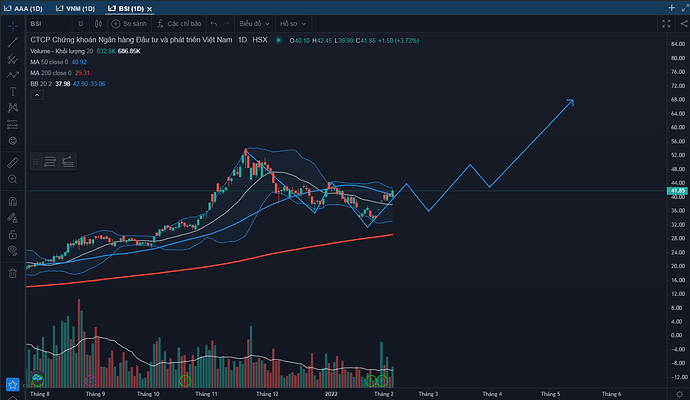
Task: Open 'Các chỉ báo' indicators list
Action: point(179,24)
